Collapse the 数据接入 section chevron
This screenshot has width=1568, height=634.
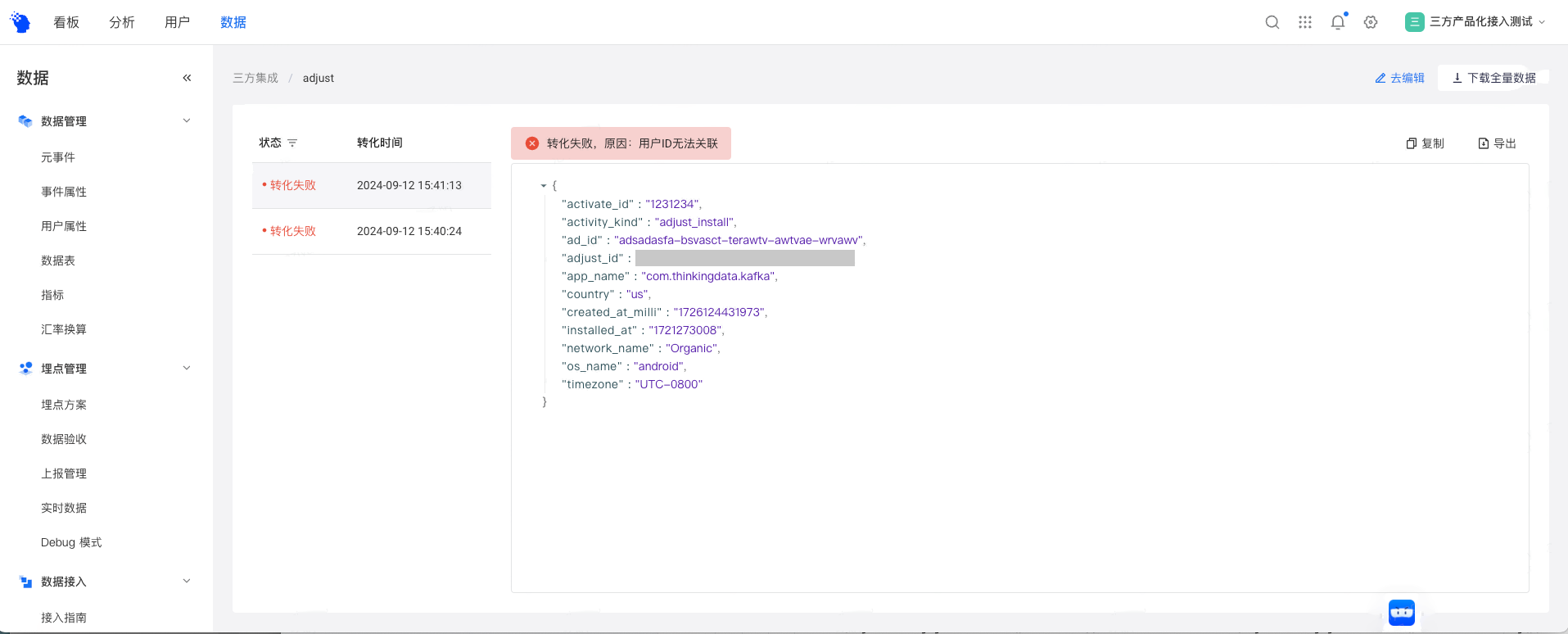tap(187, 581)
